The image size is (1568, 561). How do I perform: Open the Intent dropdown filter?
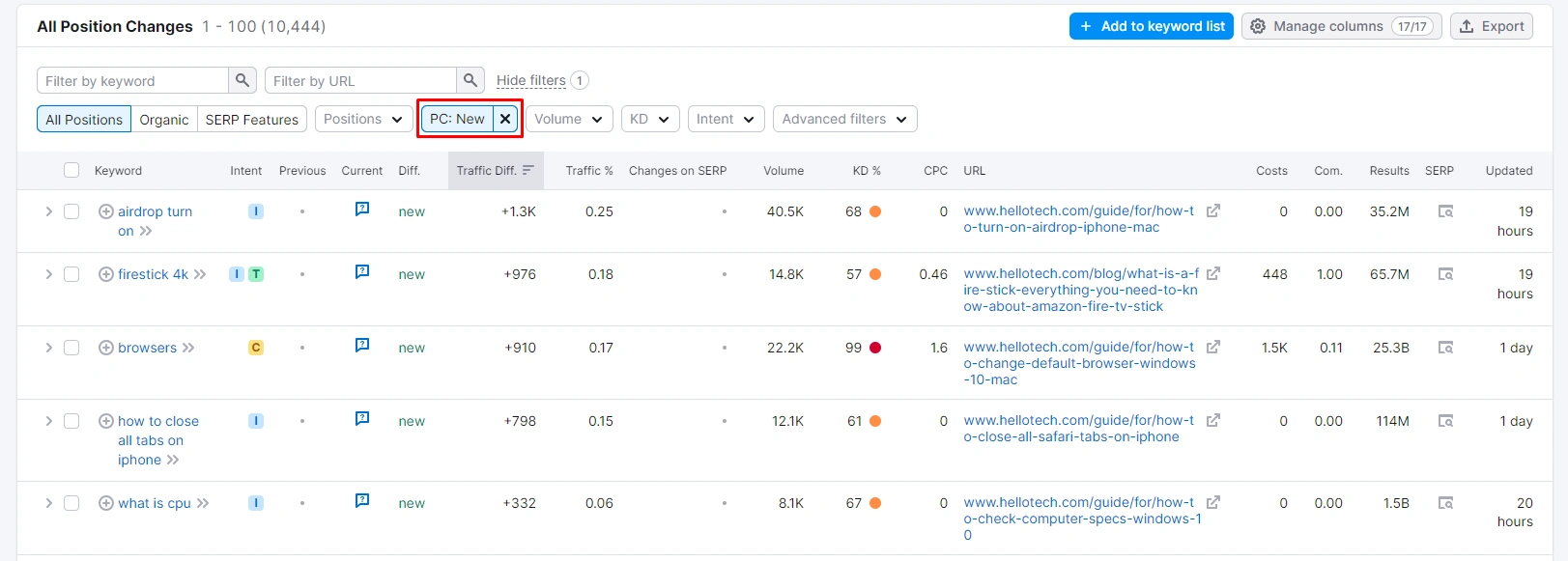727,119
